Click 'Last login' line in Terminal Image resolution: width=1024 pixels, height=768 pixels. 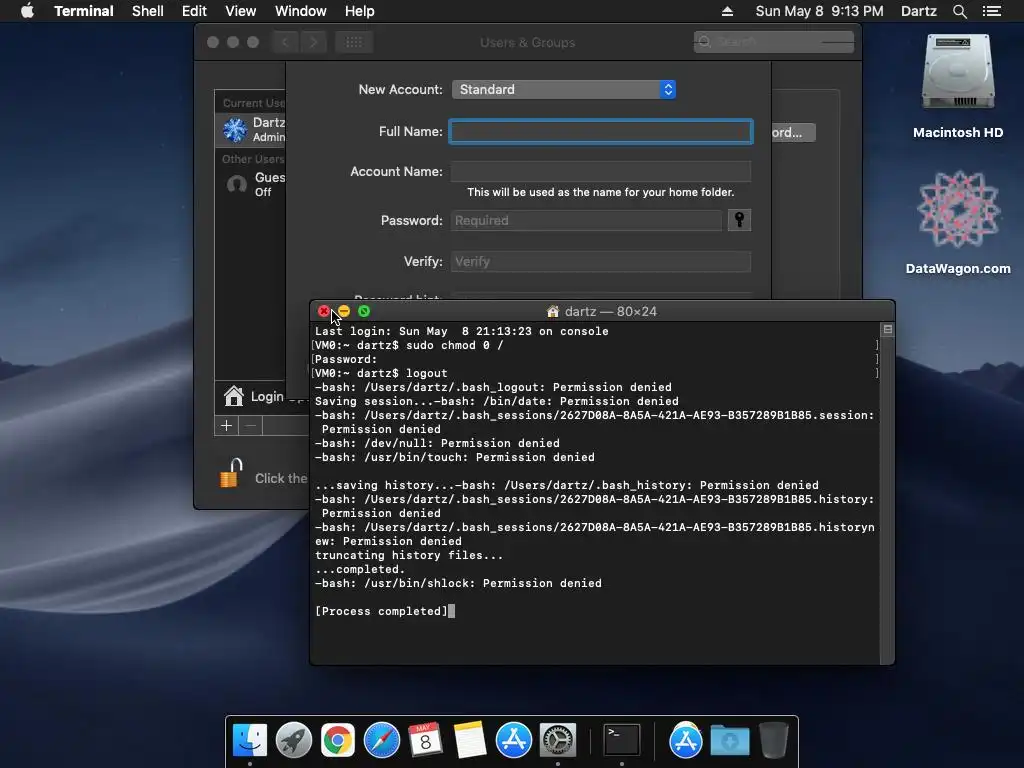click(x=462, y=331)
